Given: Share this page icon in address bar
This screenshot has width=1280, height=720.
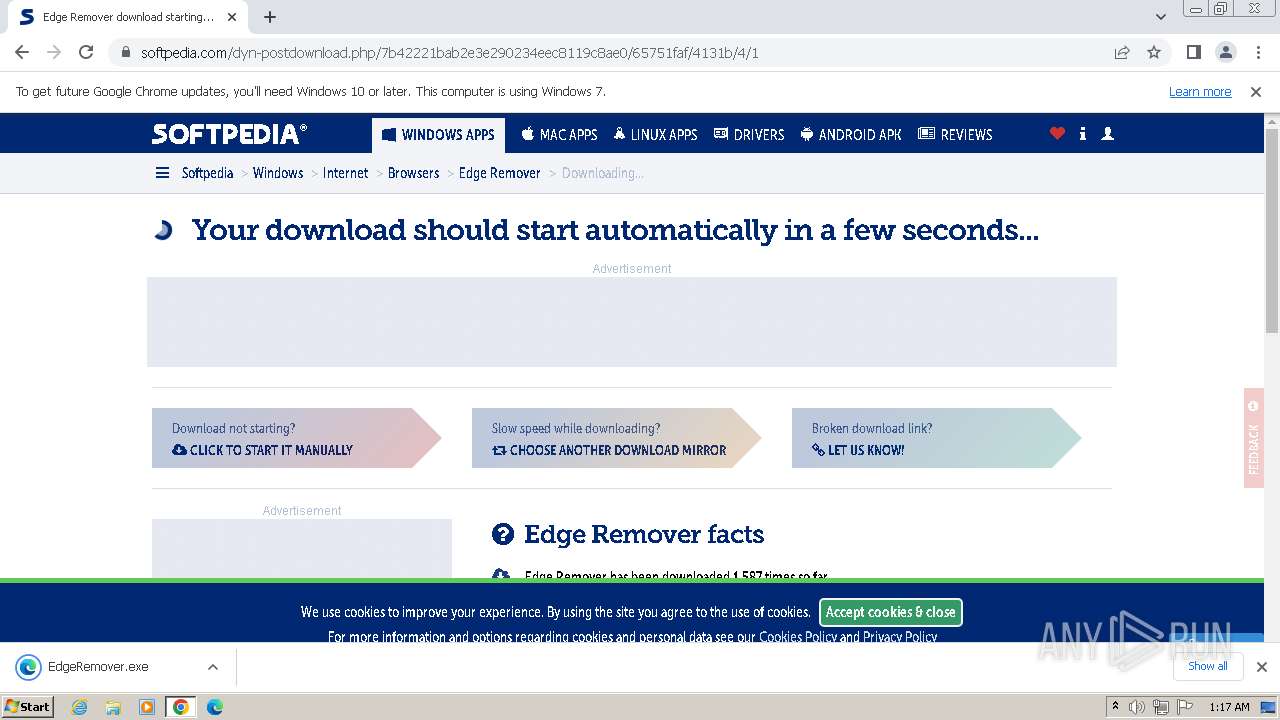Looking at the screenshot, I should pyautogui.click(x=1122, y=53).
